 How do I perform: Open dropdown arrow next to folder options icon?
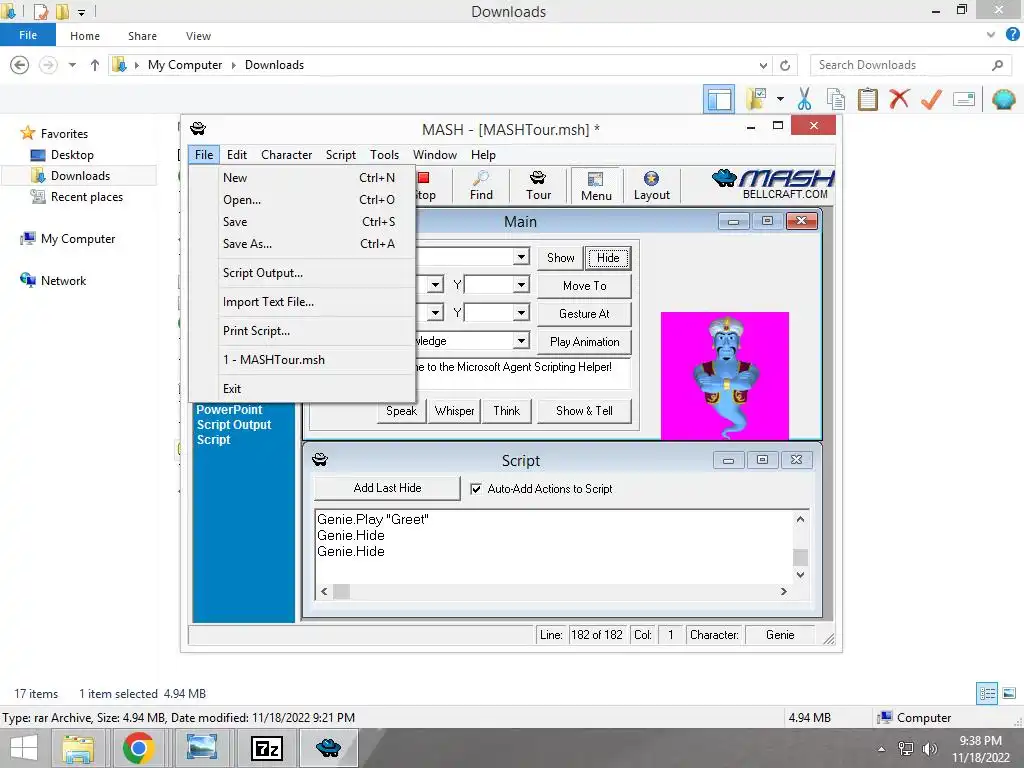point(780,99)
